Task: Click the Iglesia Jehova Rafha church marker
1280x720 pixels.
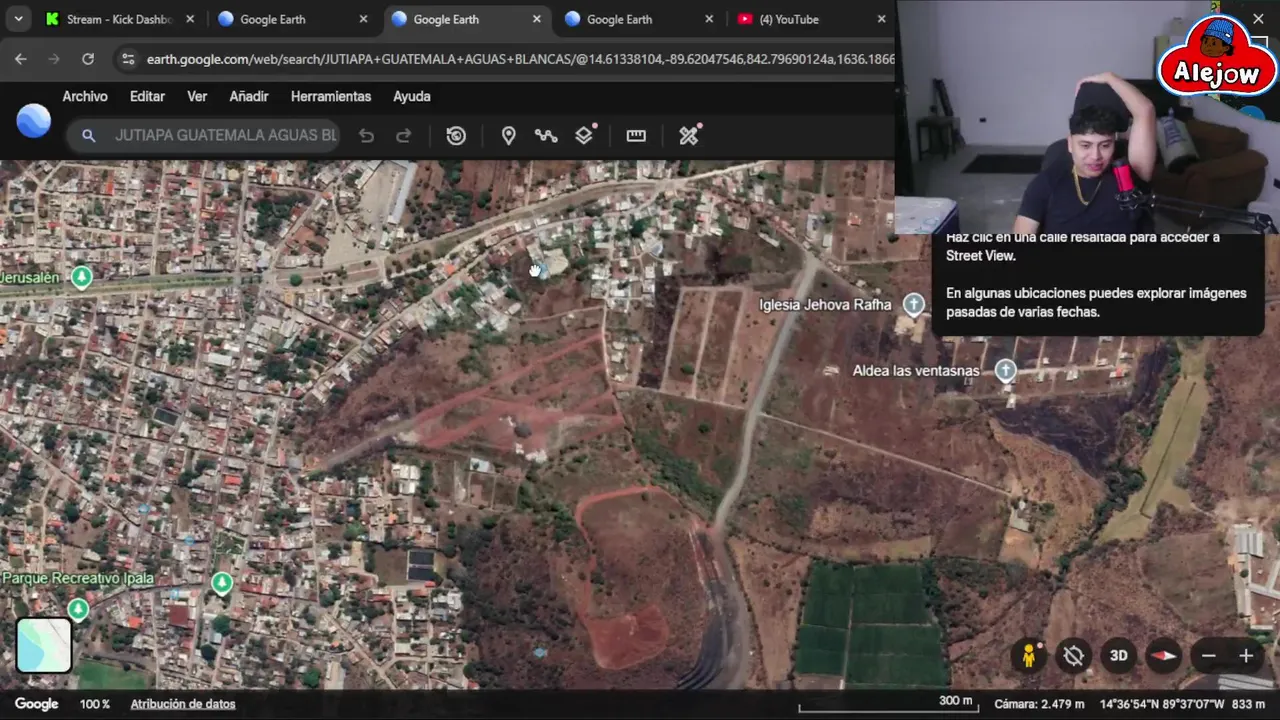Action: click(913, 304)
